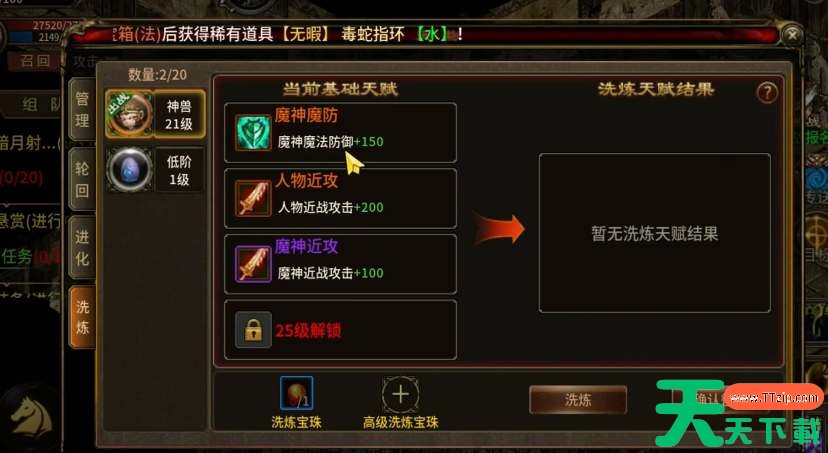Switch to the 进化 side tab
The width and height of the screenshot is (828, 453).
82,247
